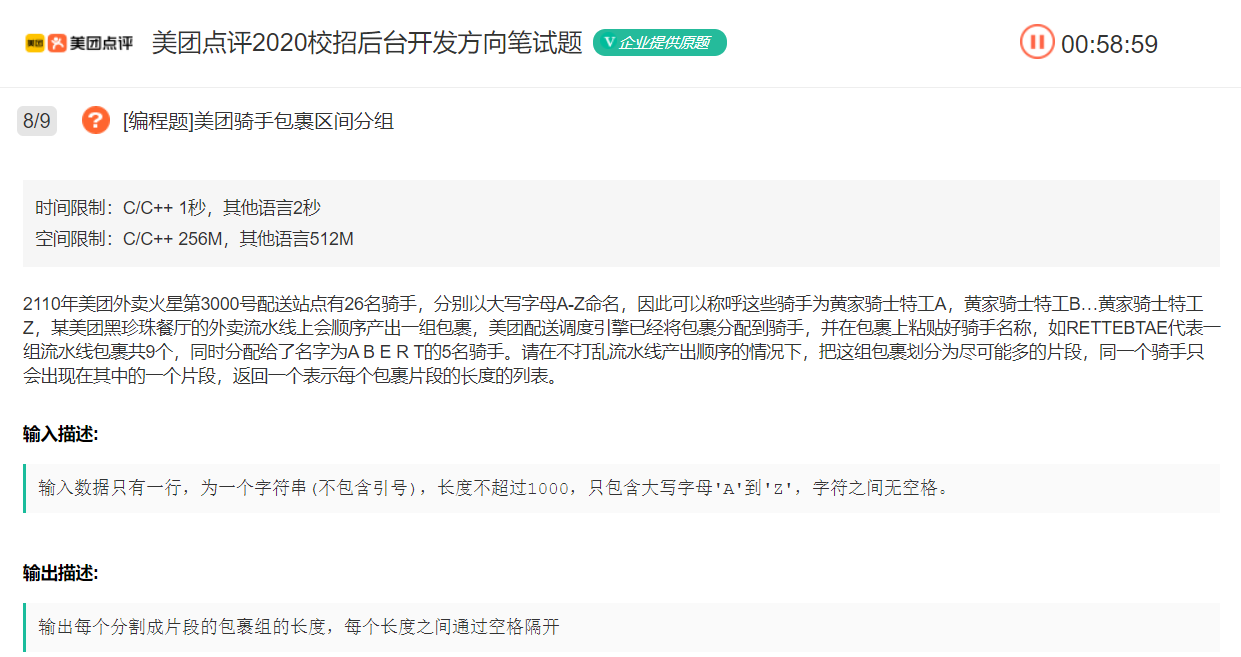The height and width of the screenshot is (657, 1241).
Task: Click the input description code block
Action: tap(621, 488)
